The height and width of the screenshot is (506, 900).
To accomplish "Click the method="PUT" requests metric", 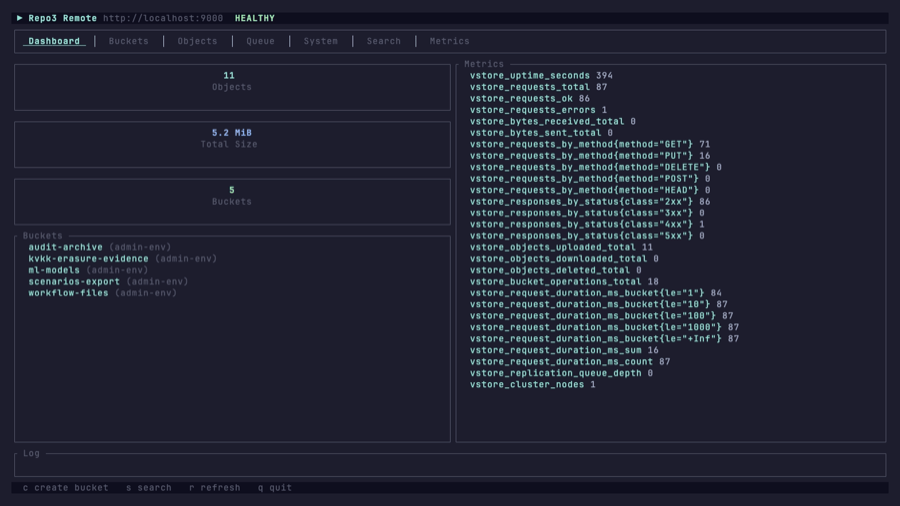I will coord(590,156).
